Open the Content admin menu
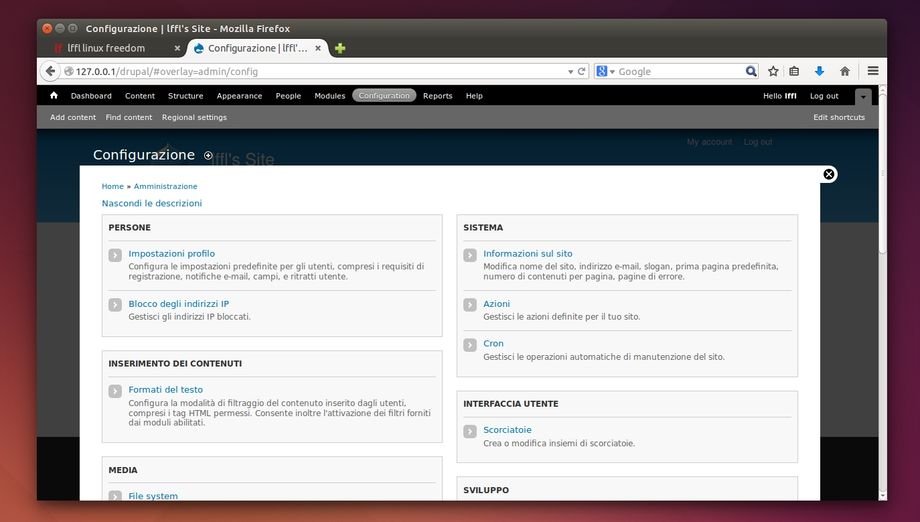This screenshot has width=920, height=522. tap(140, 96)
